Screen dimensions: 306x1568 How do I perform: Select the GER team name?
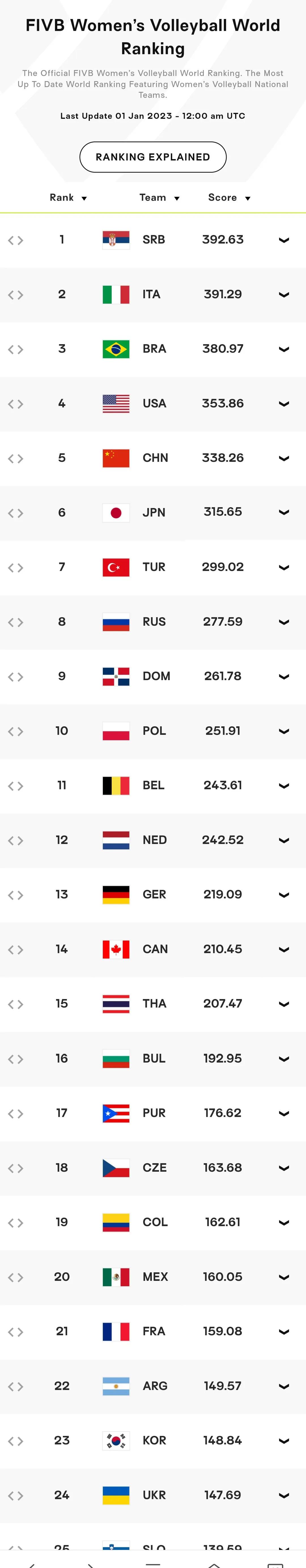(x=154, y=894)
